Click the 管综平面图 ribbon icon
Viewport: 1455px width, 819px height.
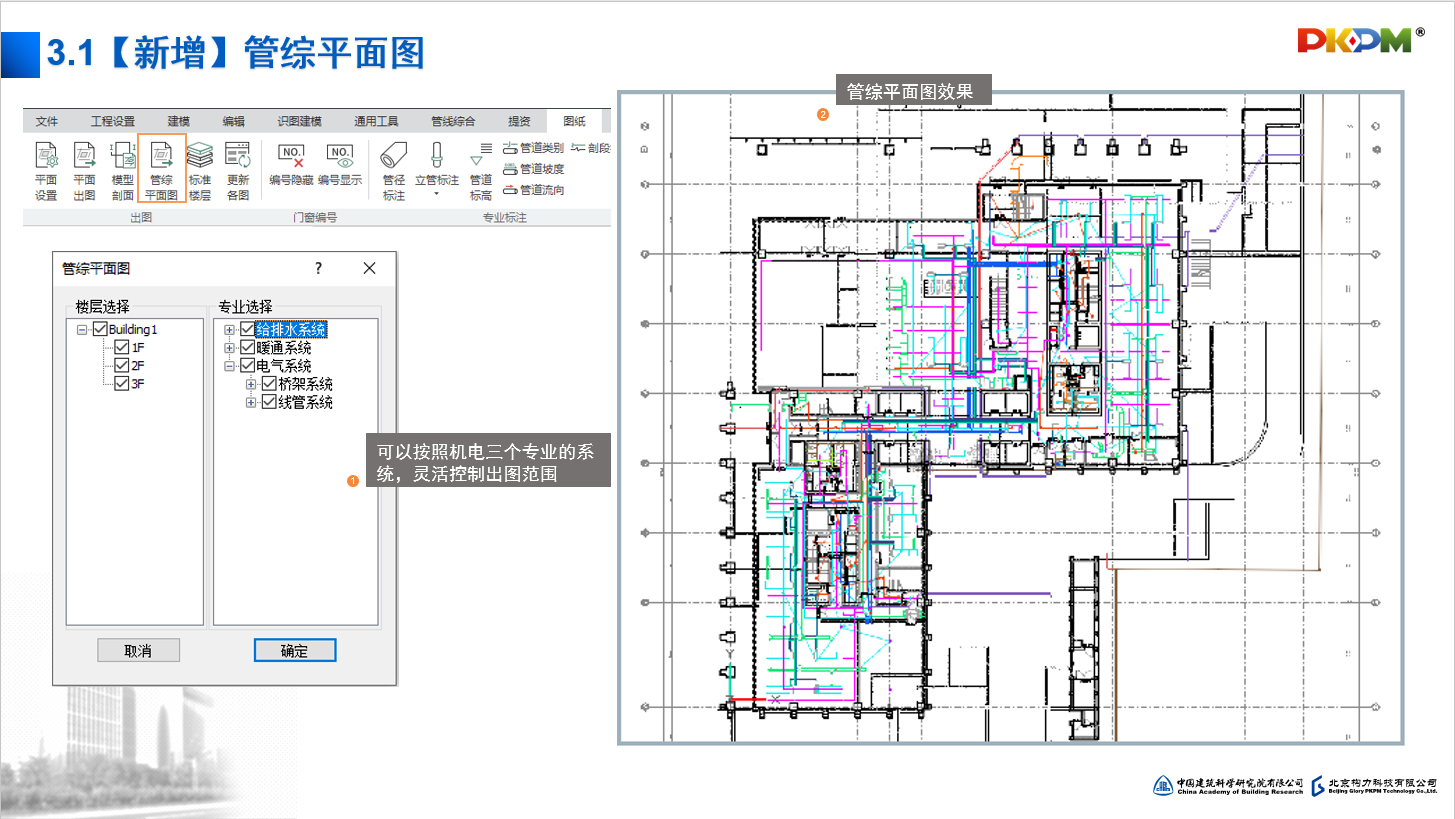[161, 169]
